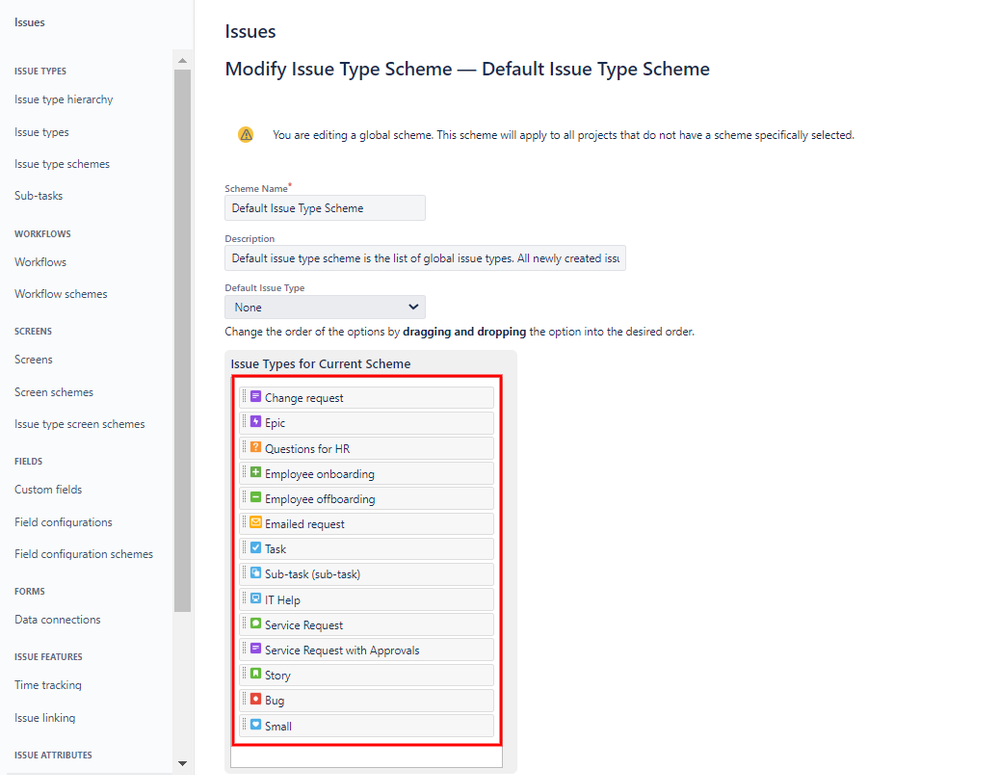
Task: Grab the drag handle for Questions for HR
Action: click(x=244, y=447)
